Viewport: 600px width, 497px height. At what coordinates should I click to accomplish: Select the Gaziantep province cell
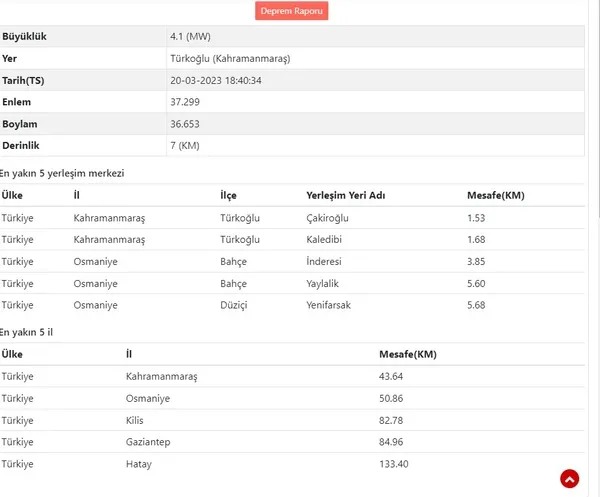[x=148, y=442]
